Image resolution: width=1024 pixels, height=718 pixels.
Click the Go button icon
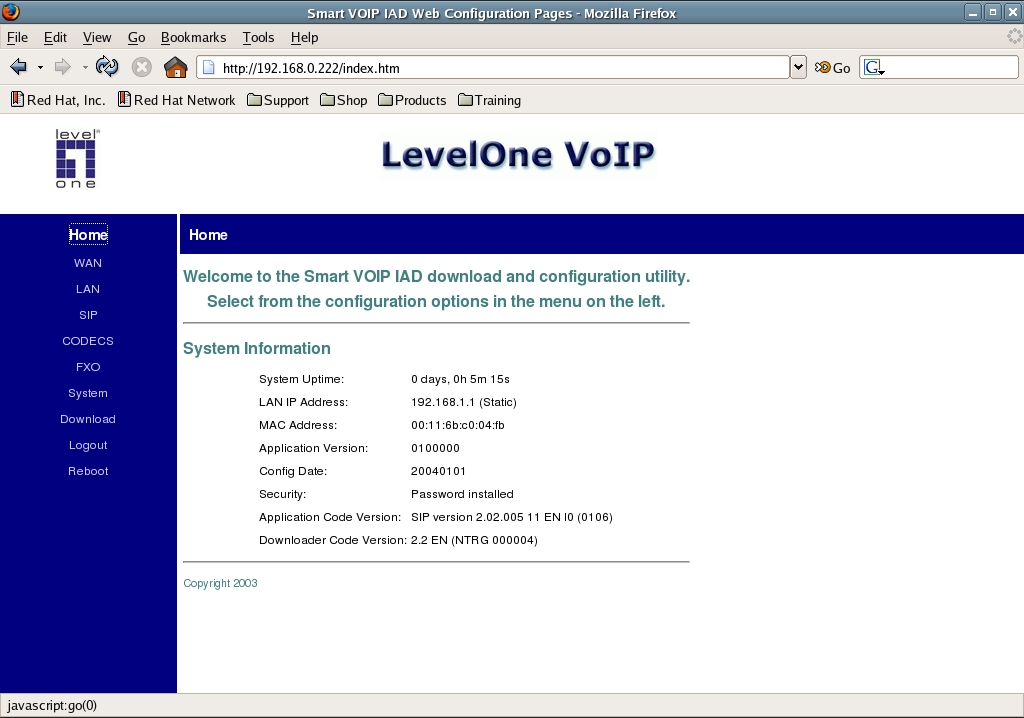click(x=832, y=67)
